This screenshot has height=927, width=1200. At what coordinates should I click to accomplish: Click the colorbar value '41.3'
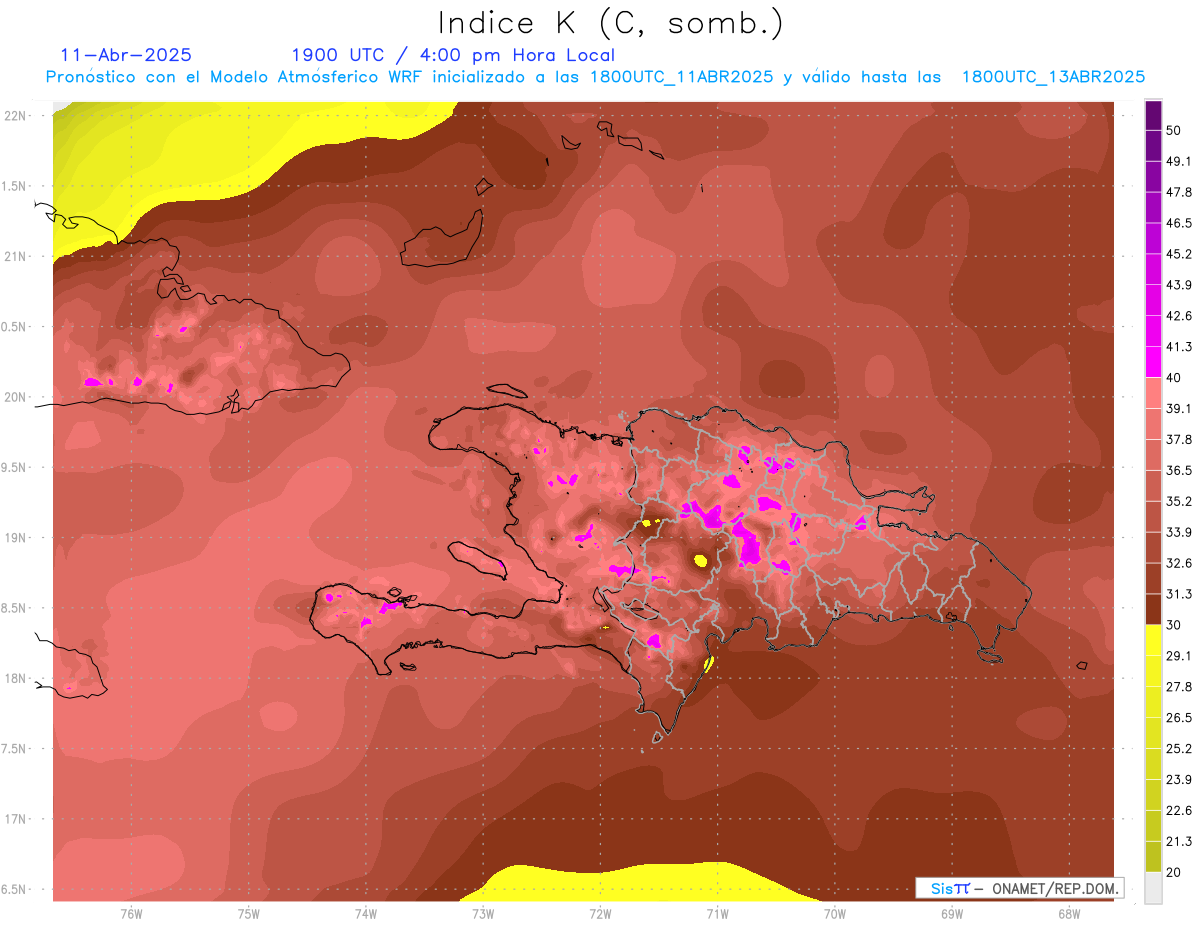[1179, 347]
